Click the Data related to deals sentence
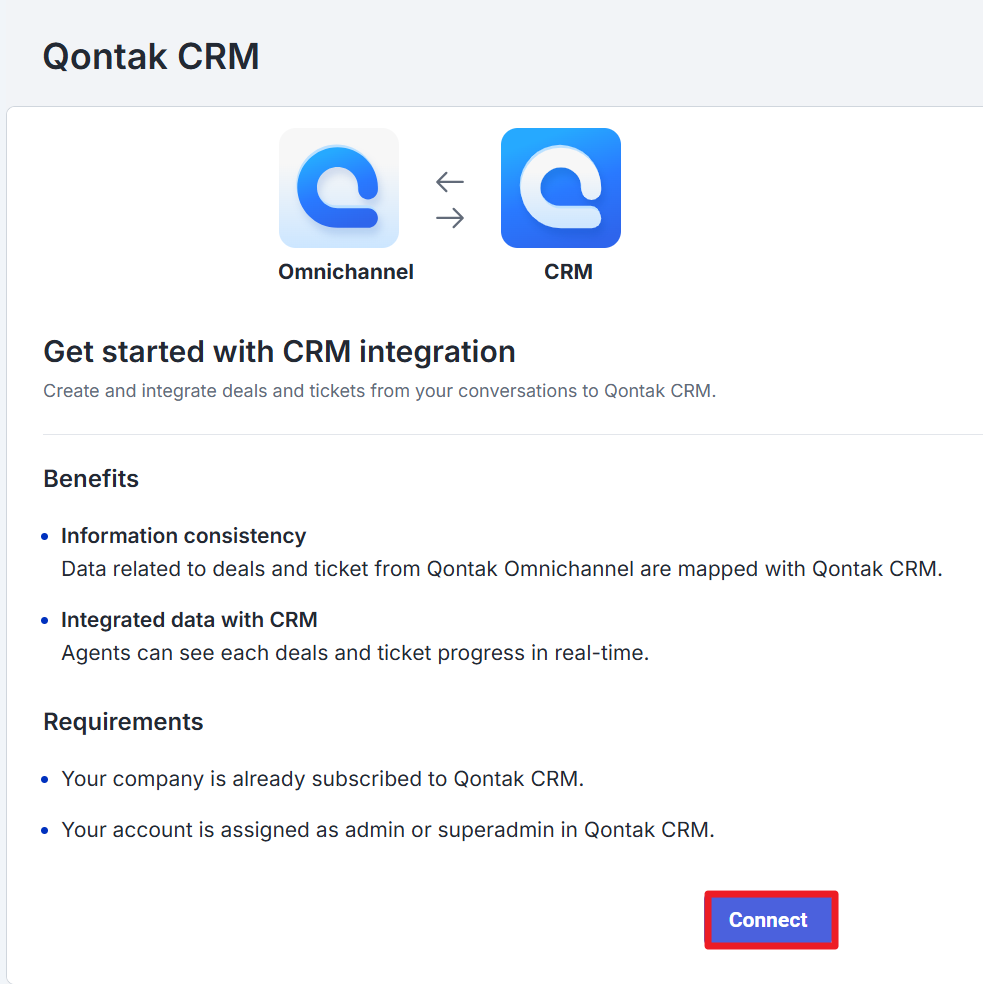 [x=501, y=569]
